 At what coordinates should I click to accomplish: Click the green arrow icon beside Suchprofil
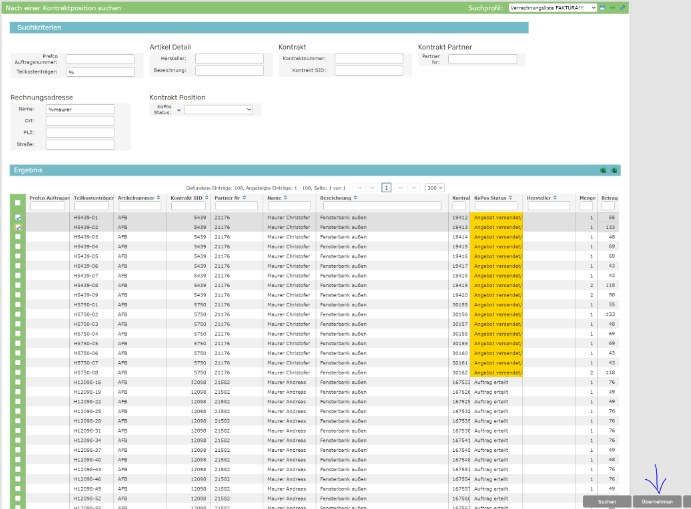pos(612,7)
